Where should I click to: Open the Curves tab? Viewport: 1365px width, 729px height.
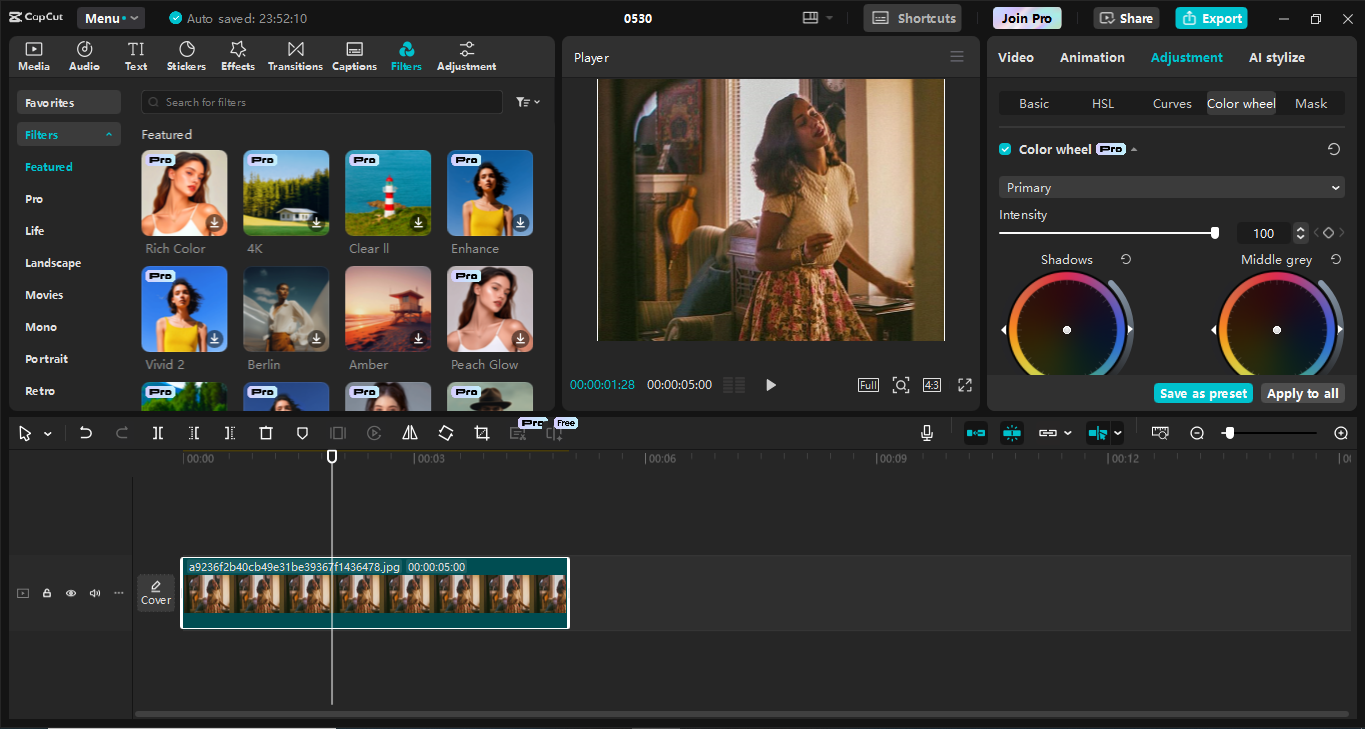coord(1171,103)
